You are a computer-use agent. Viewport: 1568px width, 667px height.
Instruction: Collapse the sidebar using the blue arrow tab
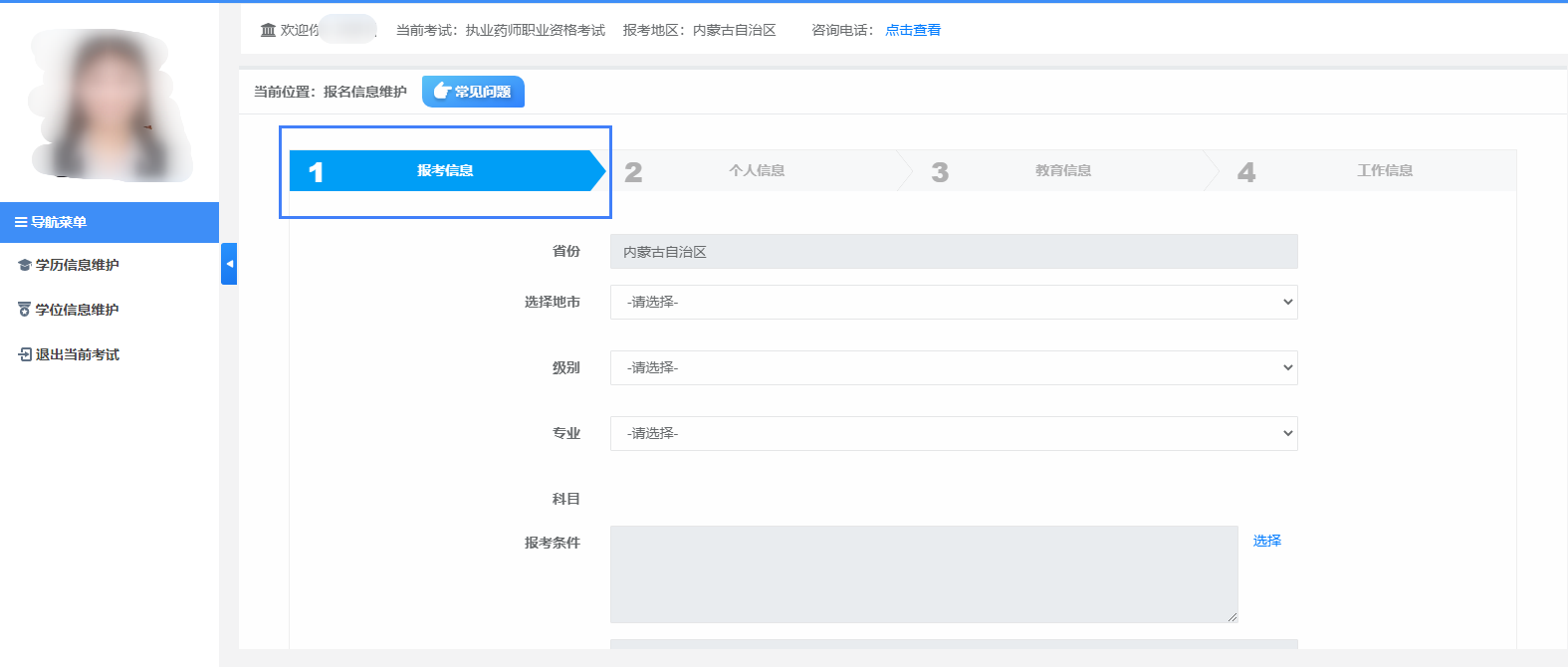click(229, 264)
